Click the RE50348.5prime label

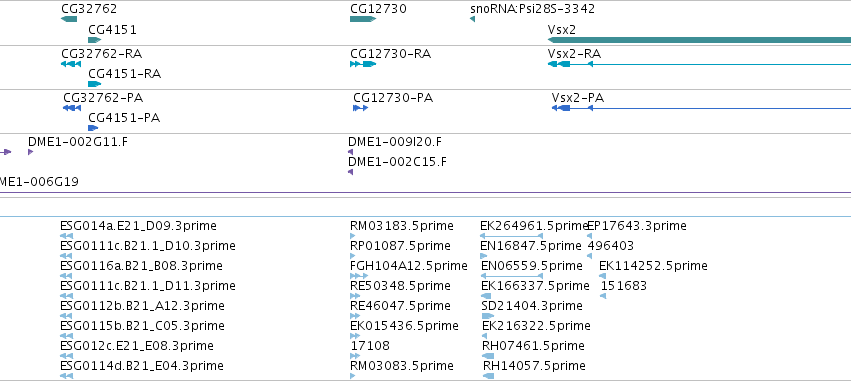click(401, 286)
